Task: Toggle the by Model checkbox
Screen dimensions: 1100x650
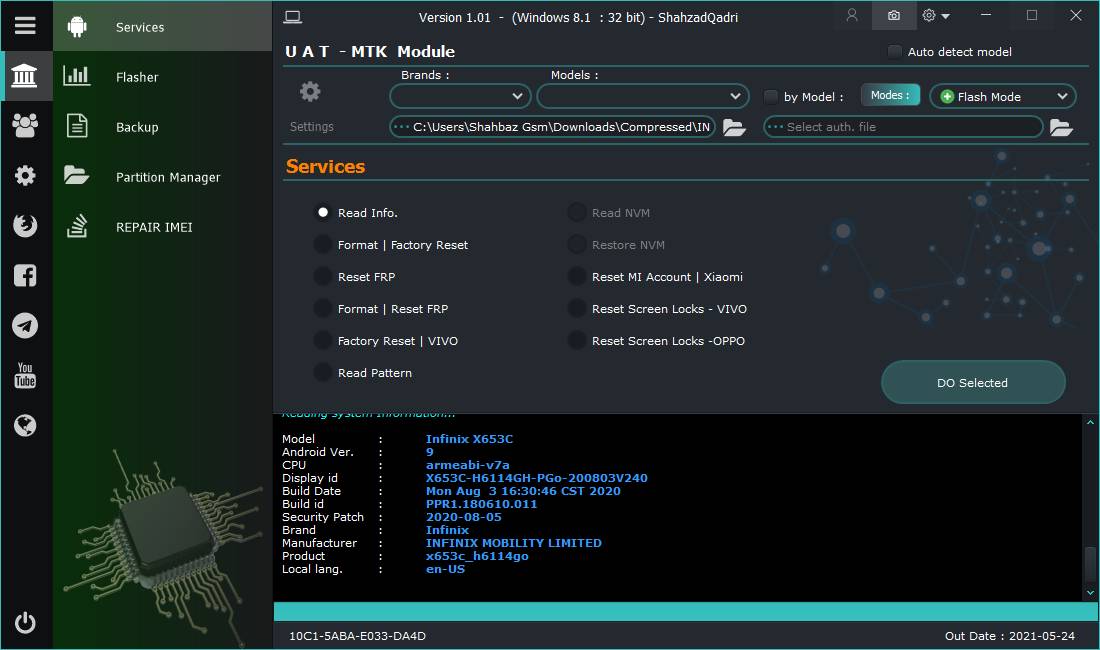Action: pyautogui.click(x=770, y=97)
